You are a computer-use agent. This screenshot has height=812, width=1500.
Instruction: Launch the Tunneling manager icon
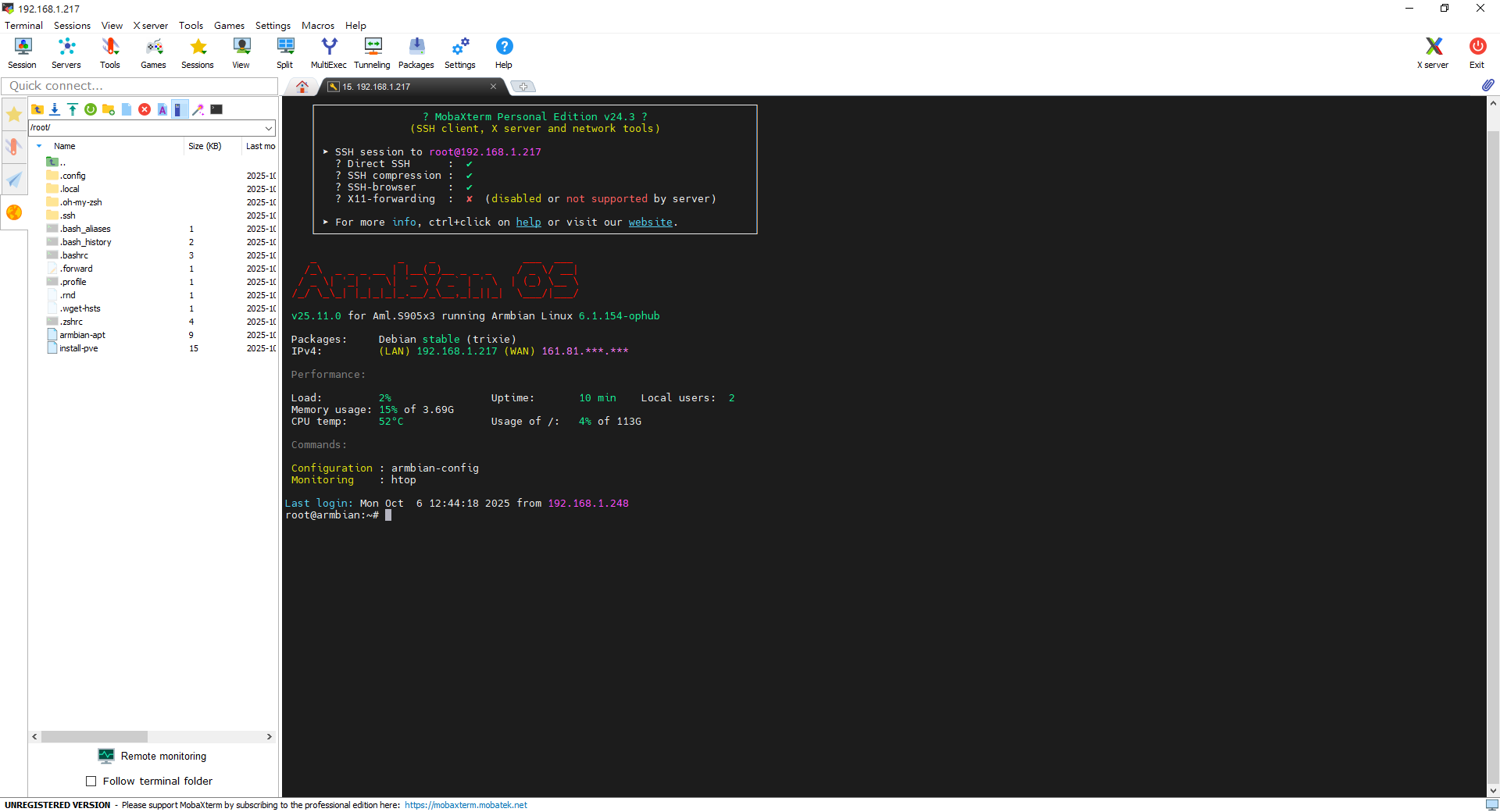(x=373, y=53)
